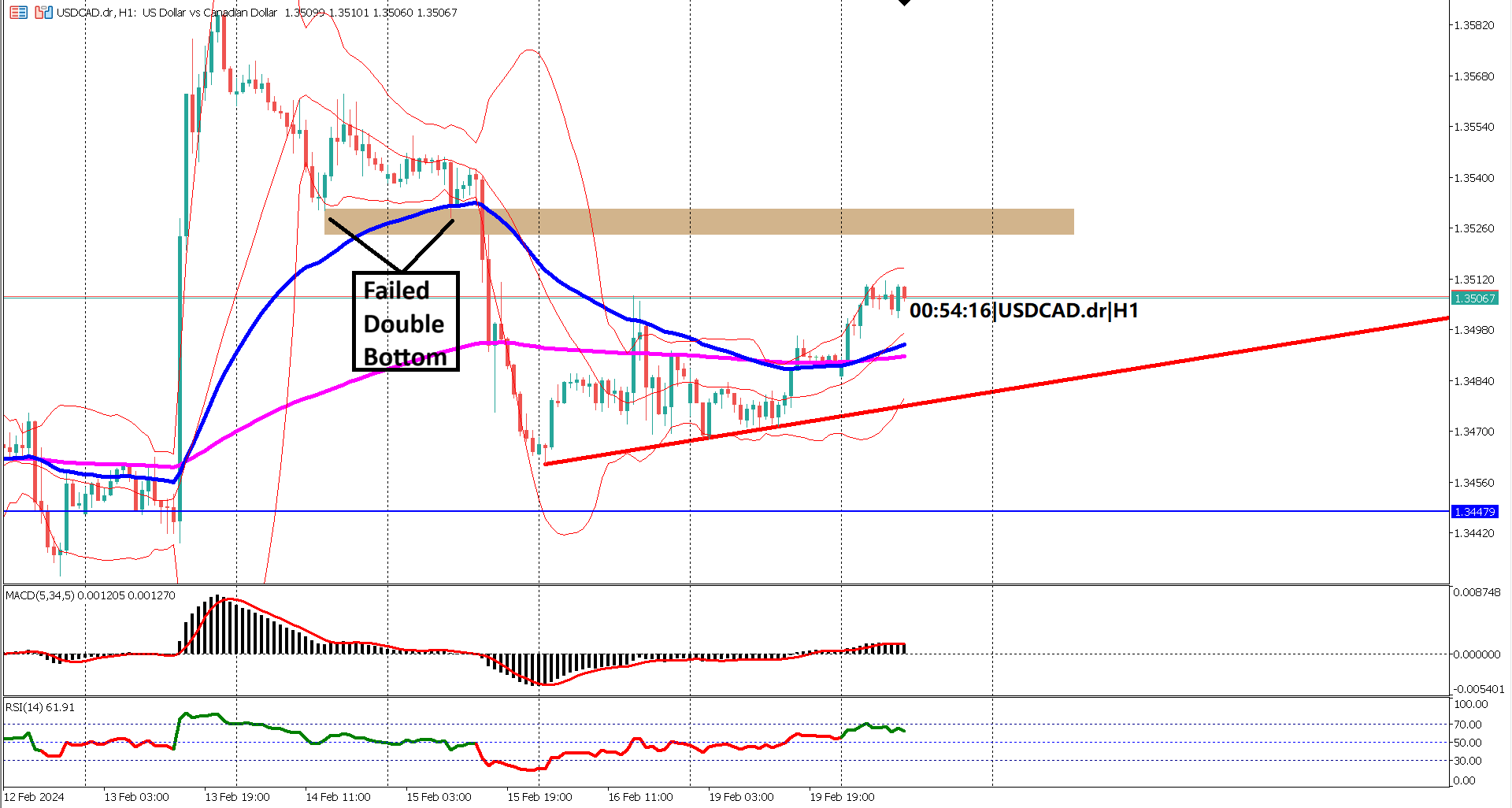Click the 12 Feb 2024 axis label

click(35, 796)
